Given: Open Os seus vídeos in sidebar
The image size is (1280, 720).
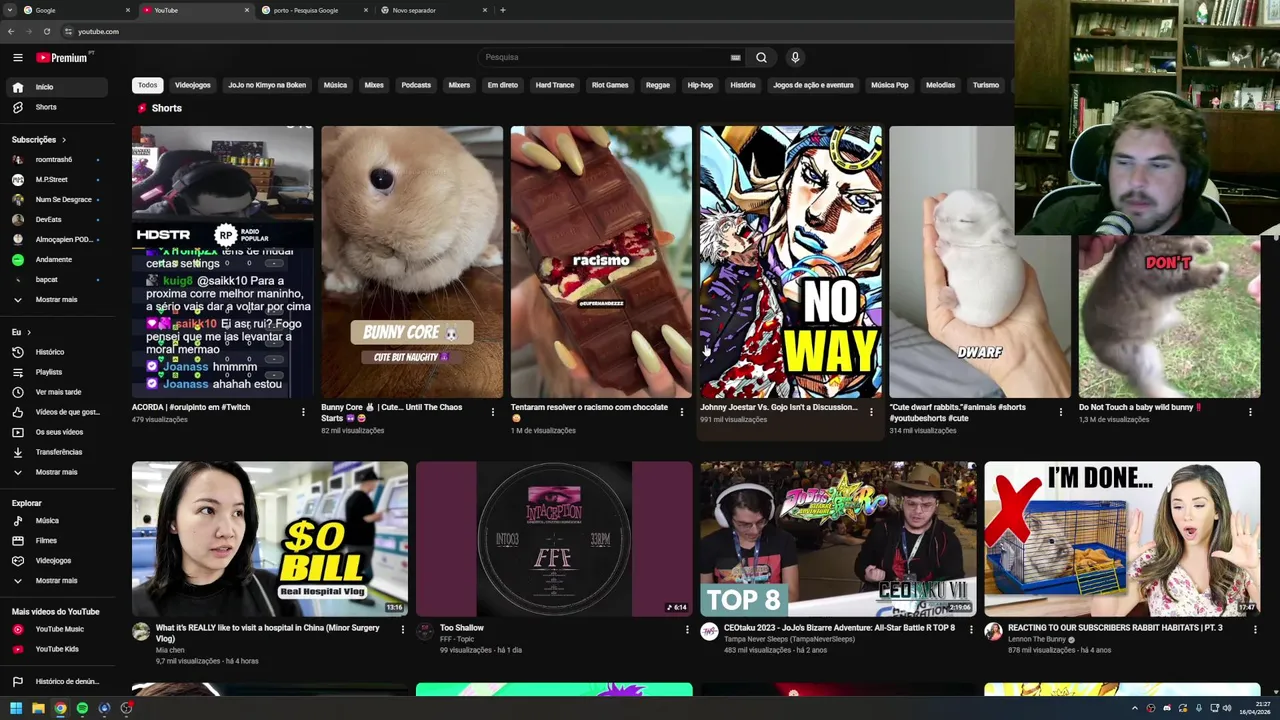Looking at the screenshot, I should click(57, 432).
